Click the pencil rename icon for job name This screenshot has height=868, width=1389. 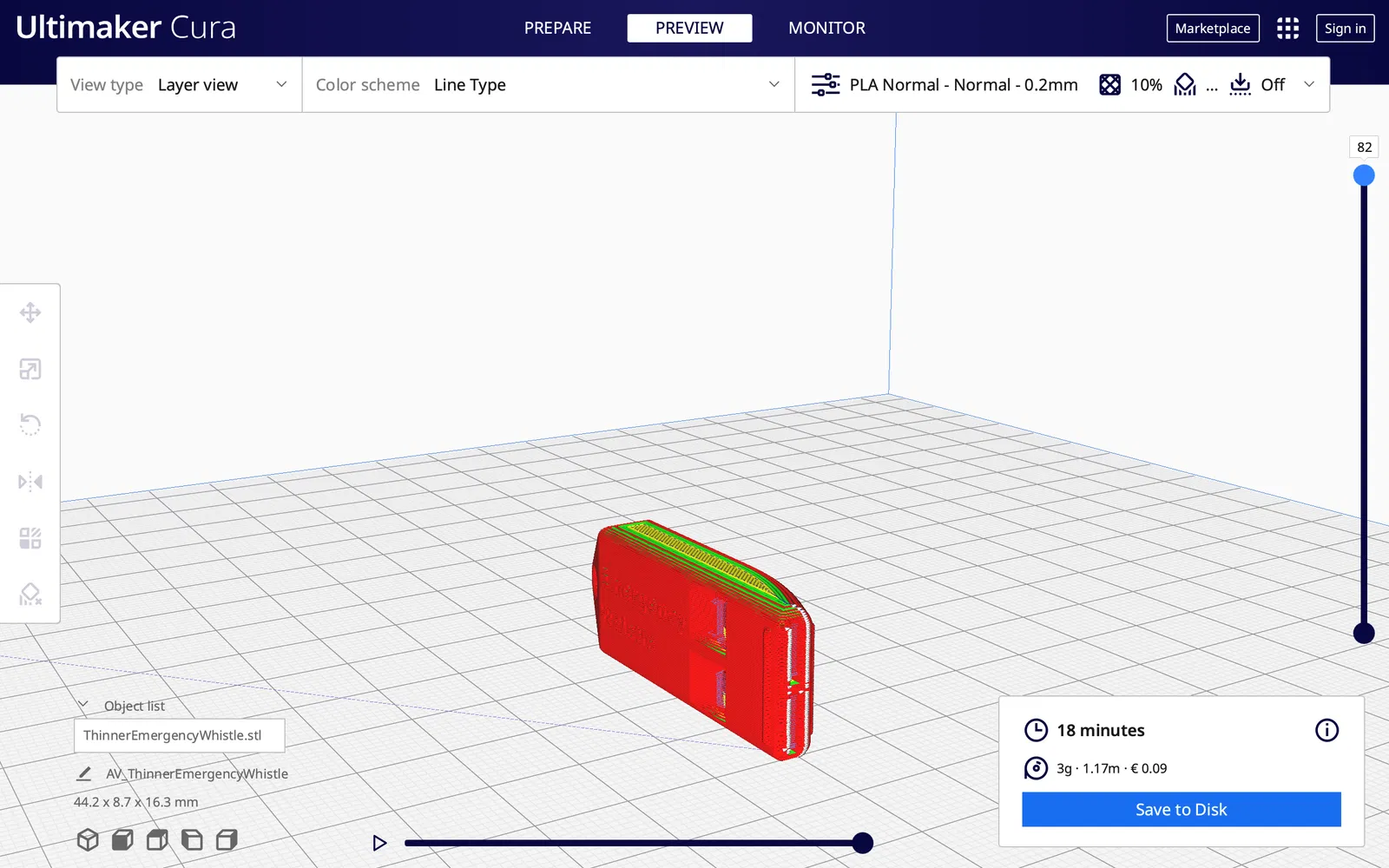84,773
